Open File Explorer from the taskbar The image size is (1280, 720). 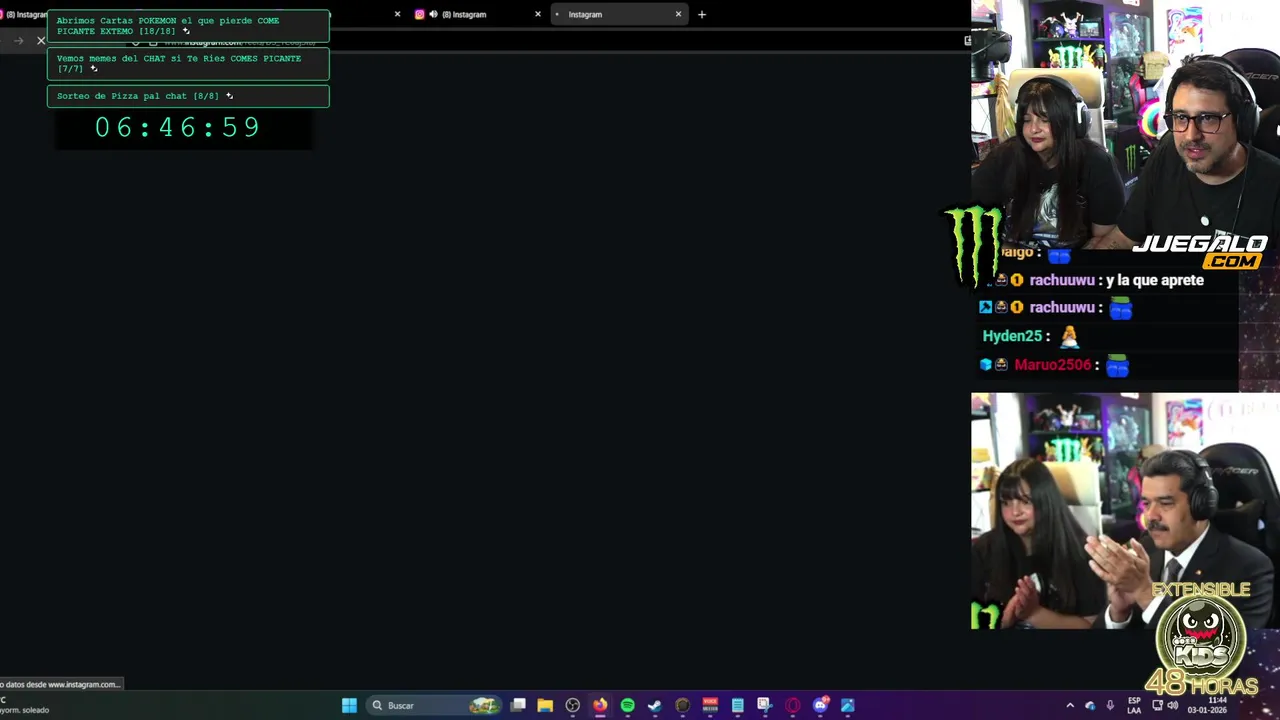click(545, 705)
